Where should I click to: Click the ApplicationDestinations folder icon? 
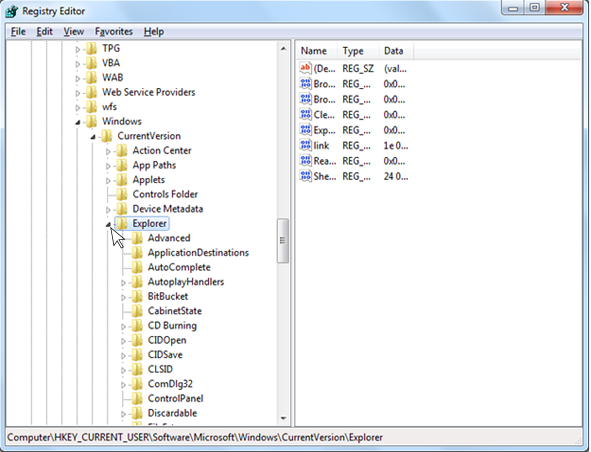coord(137,253)
